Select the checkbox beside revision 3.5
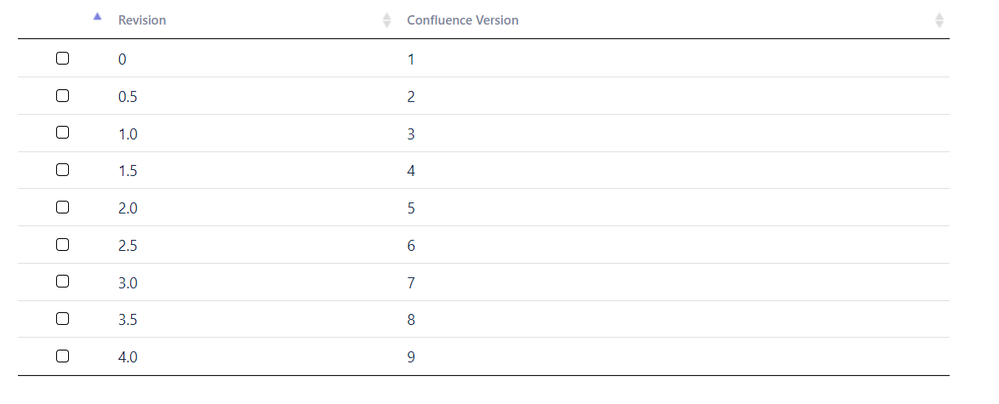999x404 pixels. (62, 318)
